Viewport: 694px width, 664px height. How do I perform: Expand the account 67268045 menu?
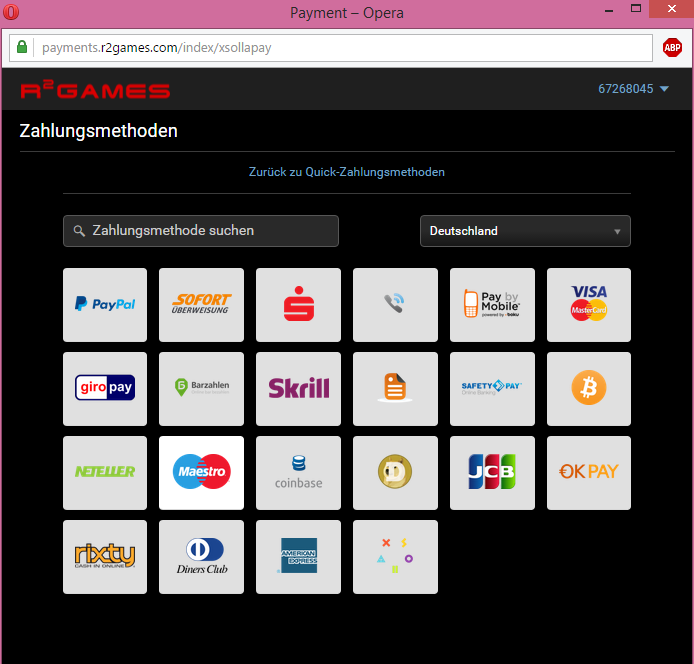633,89
